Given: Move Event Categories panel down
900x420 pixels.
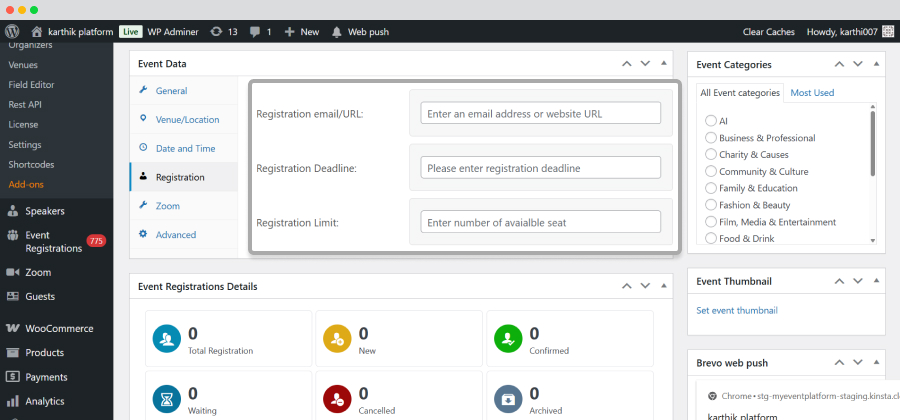Looking at the screenshot, I should click(x=858, y=64).
